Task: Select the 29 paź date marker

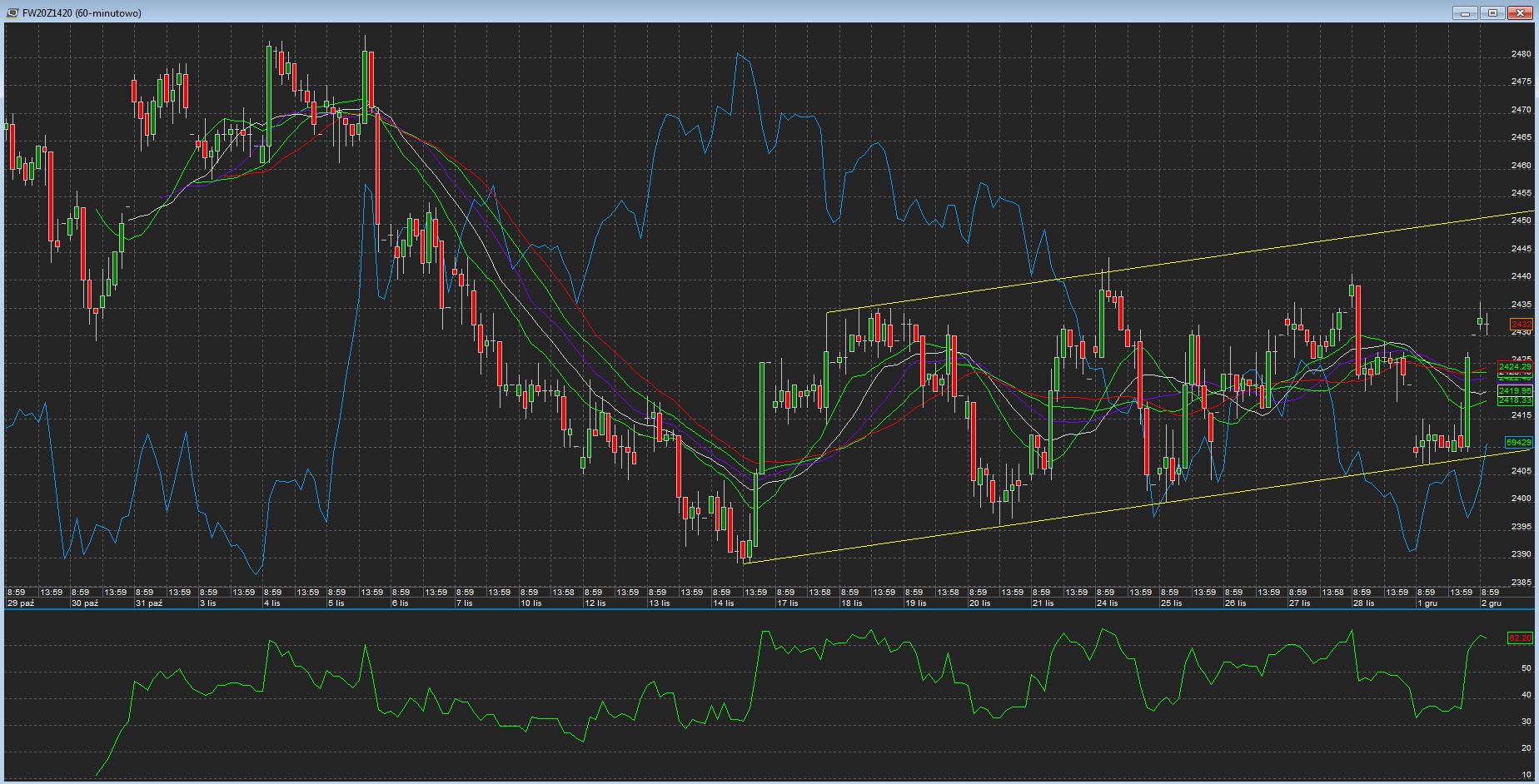Action: 21,603
